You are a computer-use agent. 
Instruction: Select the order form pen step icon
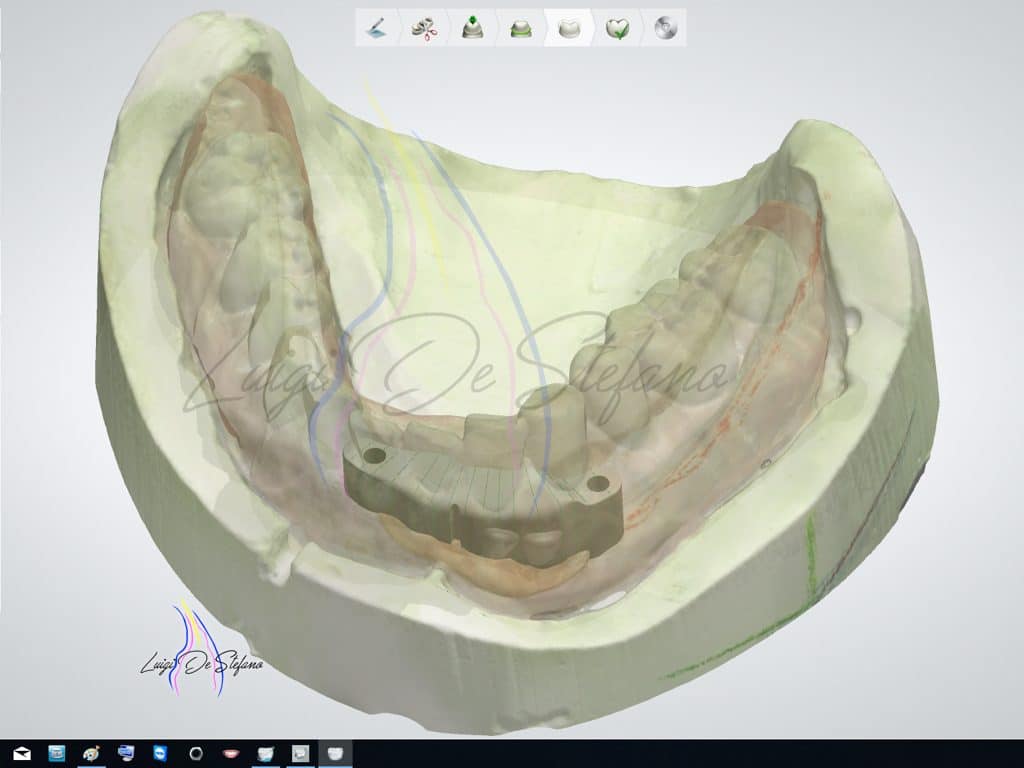(378, 28)
